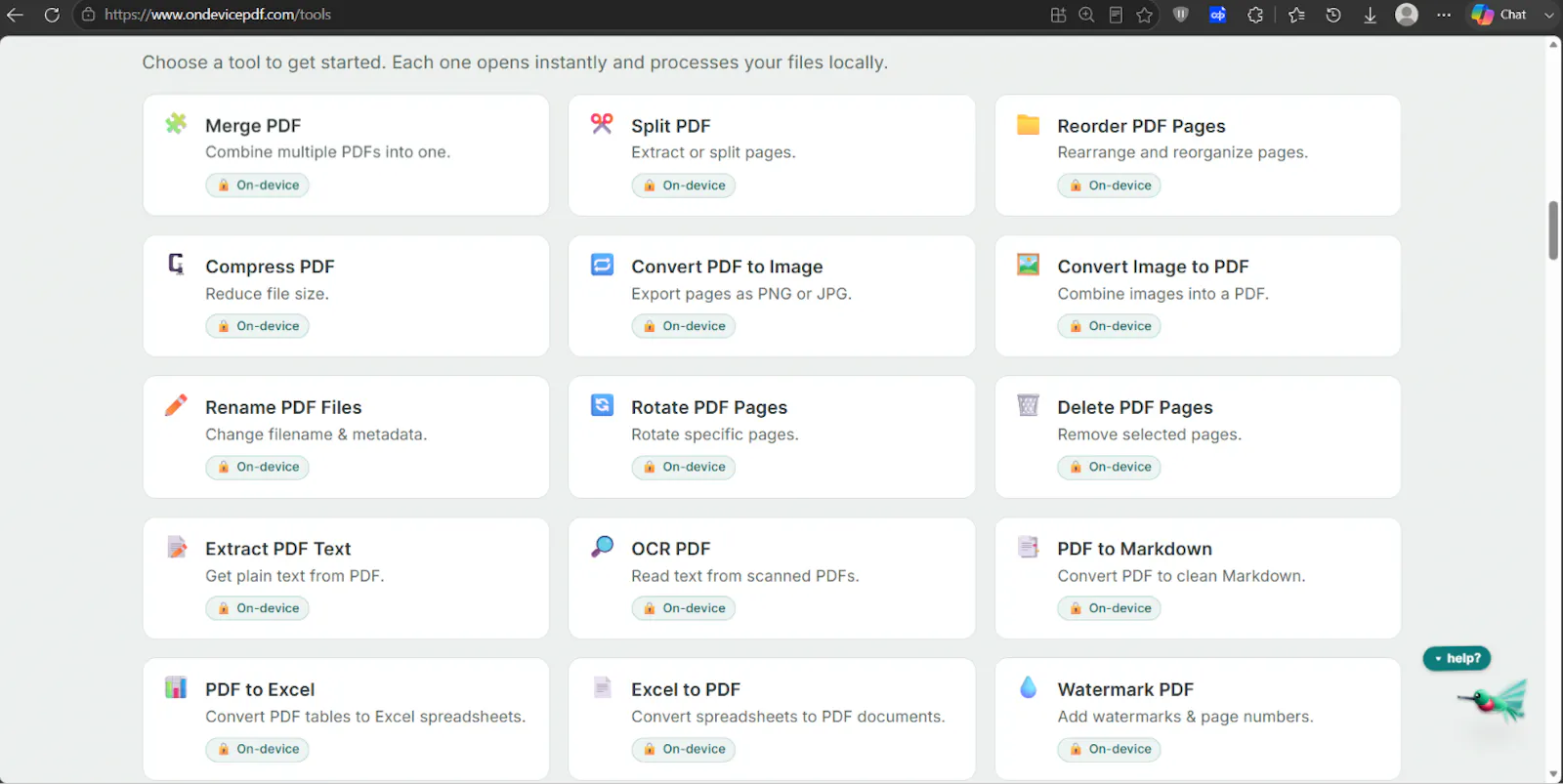The image size is (1563, 784).
Task: Click the Delete PDF Pages trash icon
Action: pyautogui.click(x=1028, y=405)
